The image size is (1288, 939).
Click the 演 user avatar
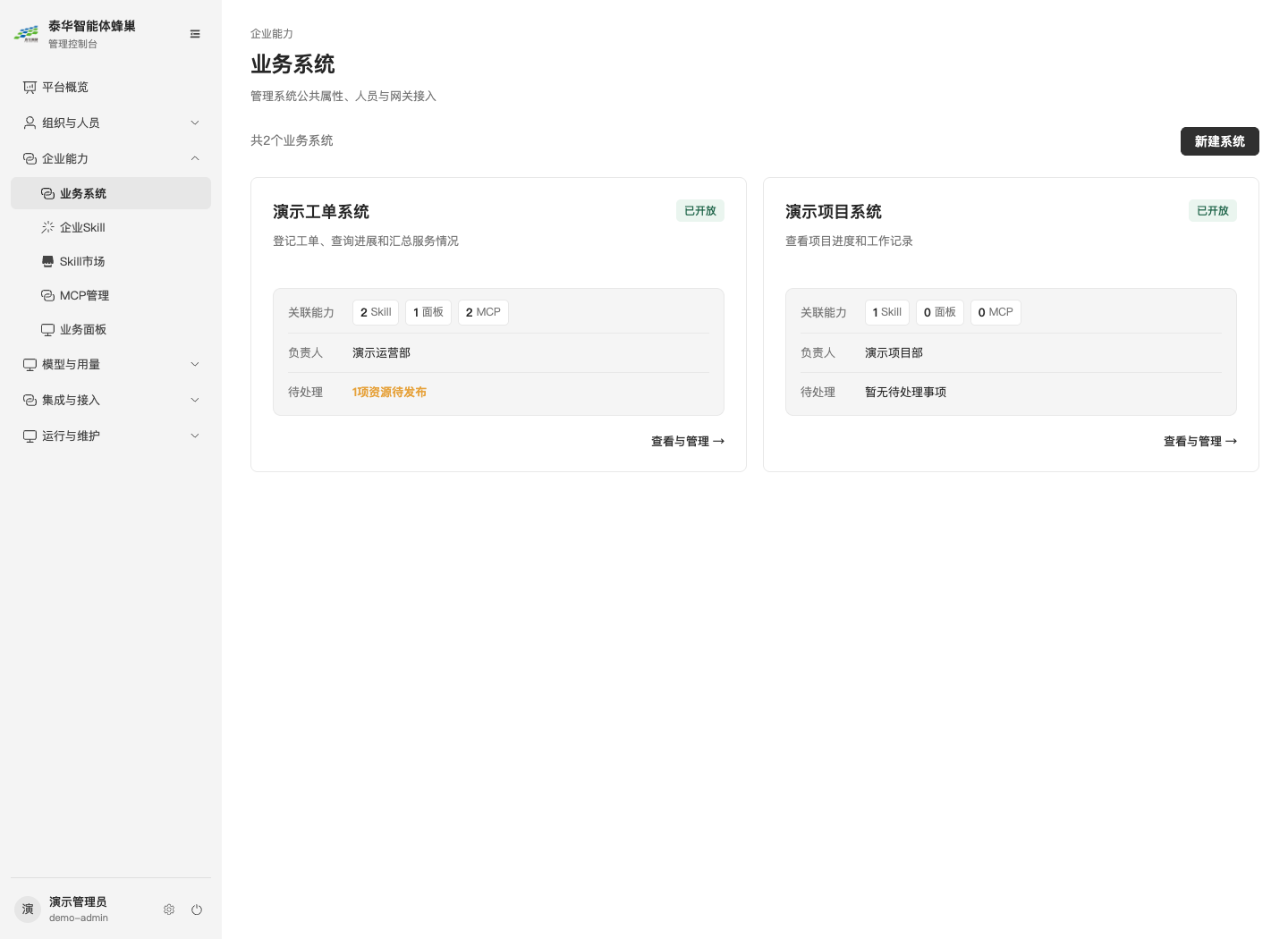(28, 909)
